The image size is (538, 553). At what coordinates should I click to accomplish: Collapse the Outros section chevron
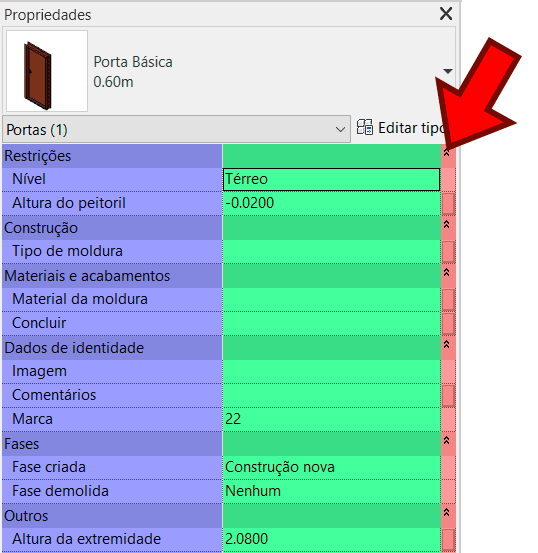[447, 512]
